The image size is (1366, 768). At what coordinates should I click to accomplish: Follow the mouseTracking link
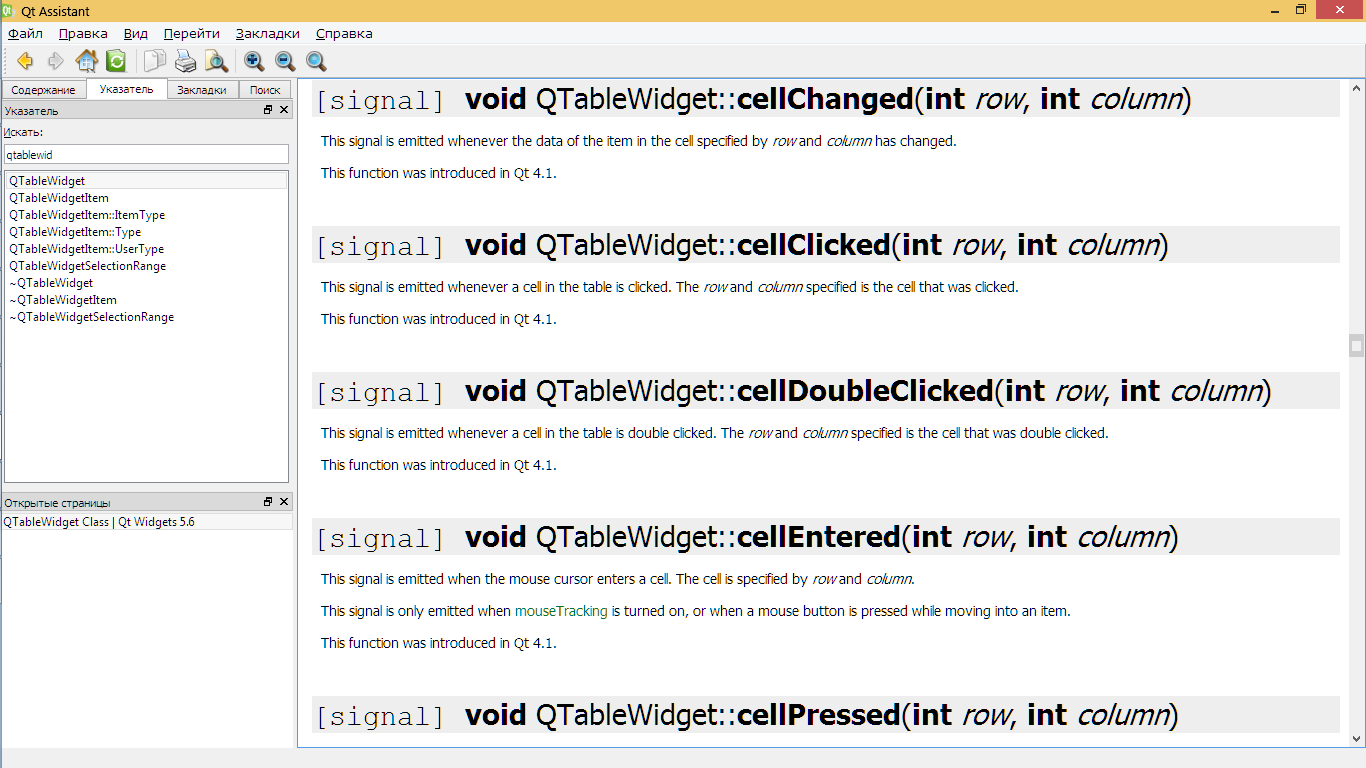tap(561, 611)
